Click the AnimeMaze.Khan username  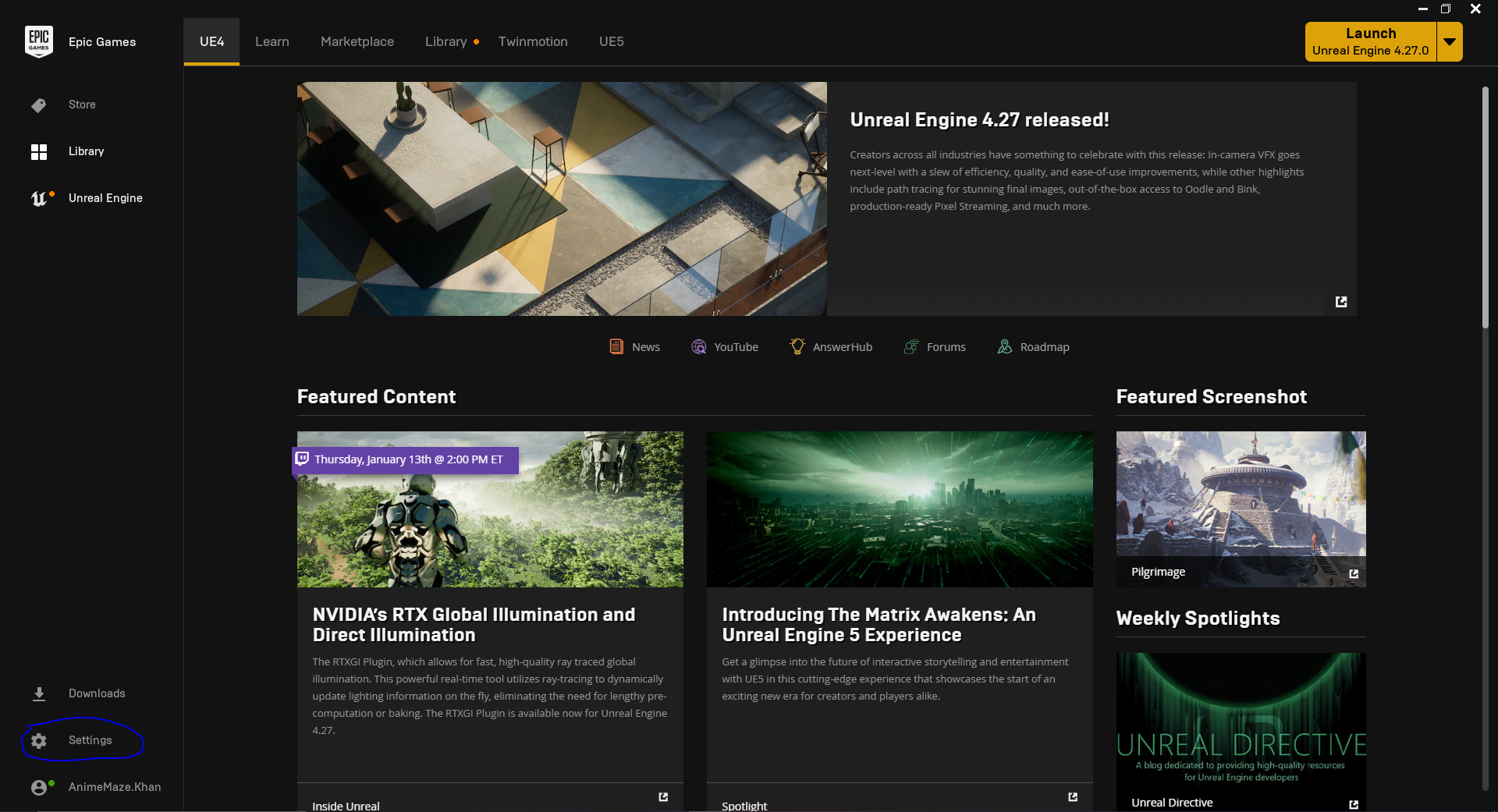point(115,787)
